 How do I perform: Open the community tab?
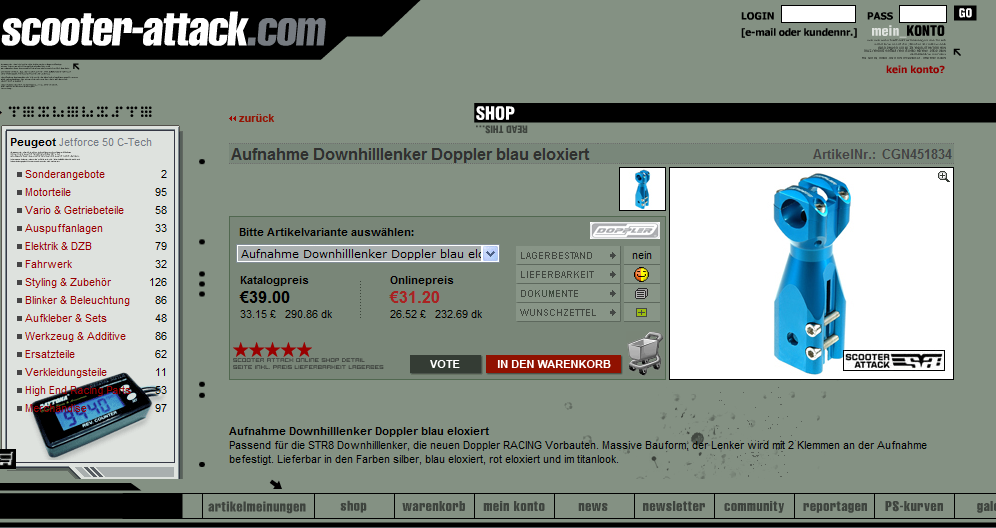point(754,506)
